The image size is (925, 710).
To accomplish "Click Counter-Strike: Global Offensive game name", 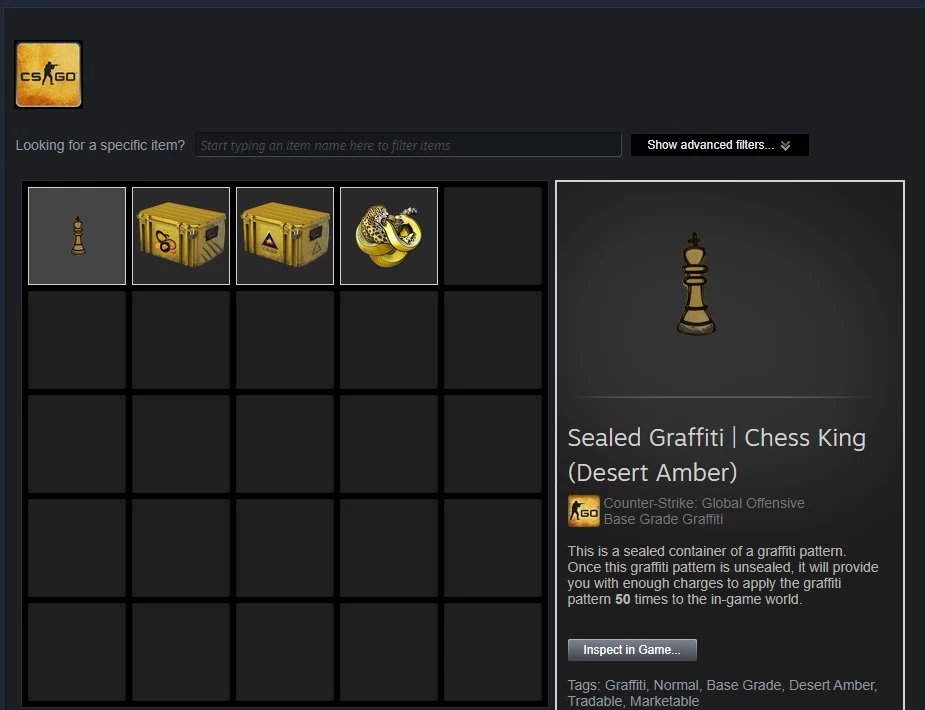I will click(x=704, y=503).
